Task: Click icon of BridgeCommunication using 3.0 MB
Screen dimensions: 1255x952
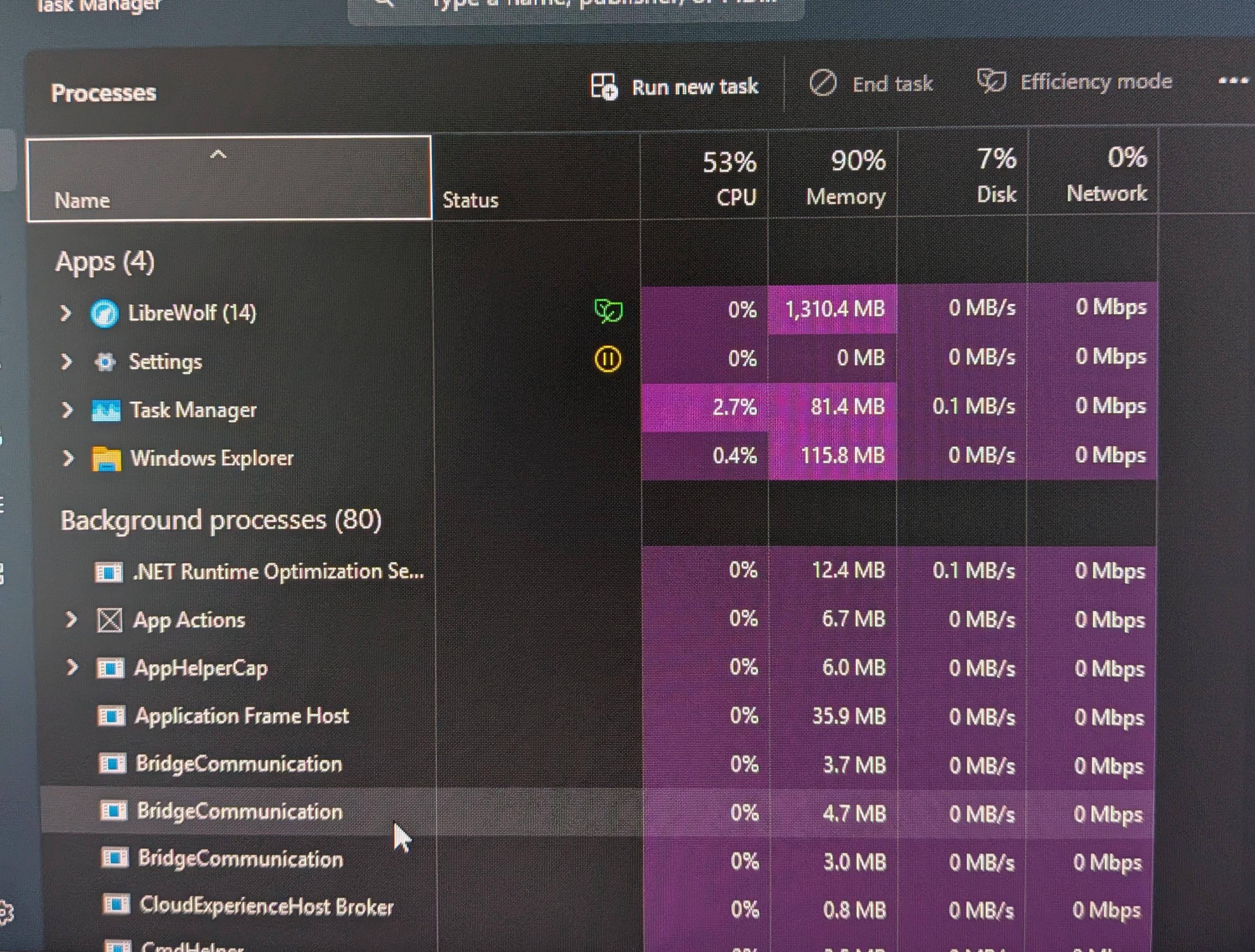Action: point(115,858)
